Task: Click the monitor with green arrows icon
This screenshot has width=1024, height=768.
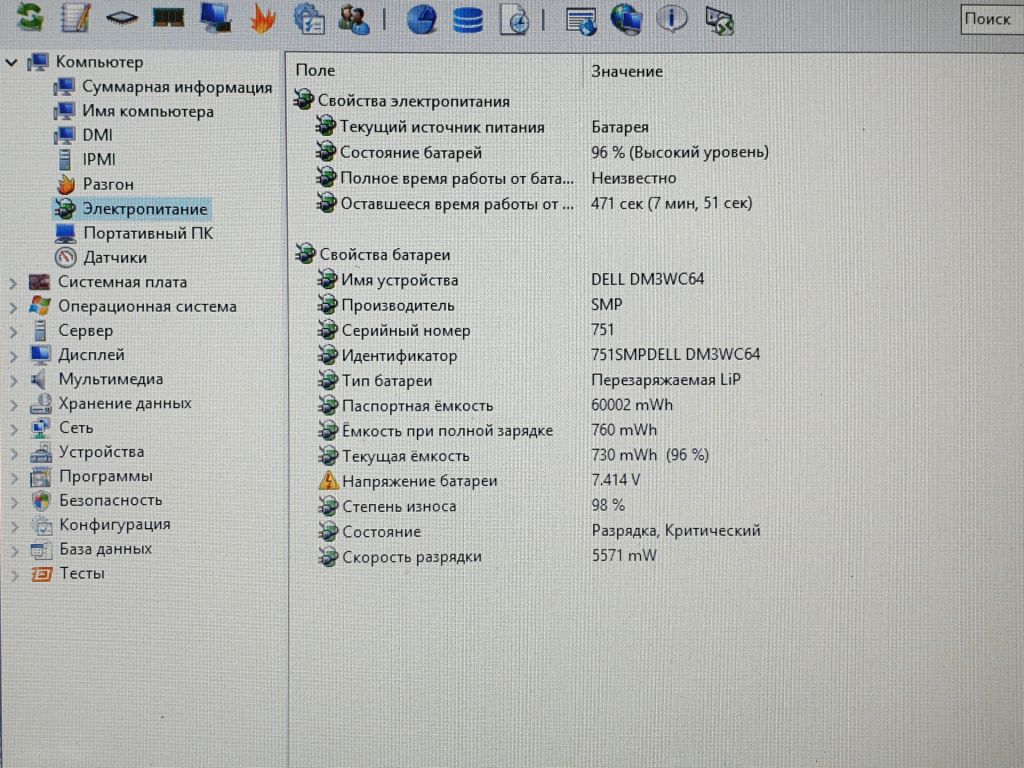Action: (720, 20)
